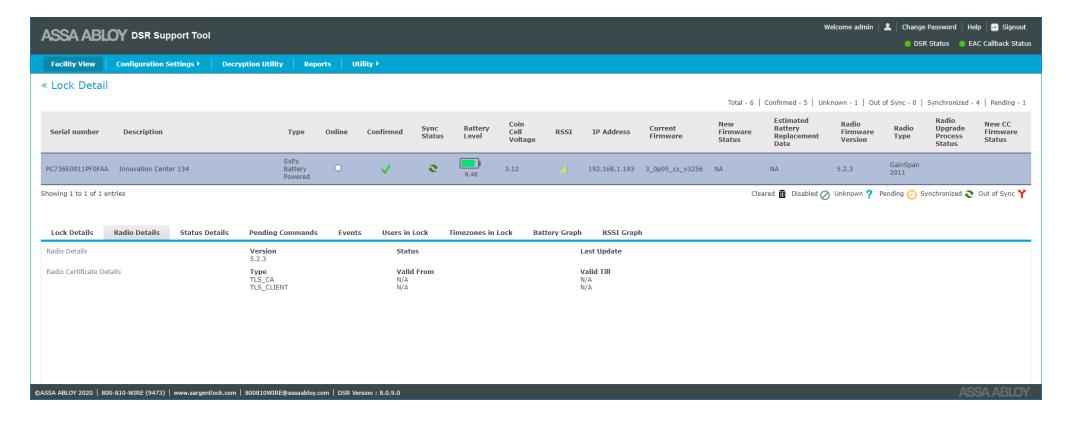This screenshot has height=427, width=1072.
Task: Go back via the « Lock Detail link
Action: click(x=75, y=85)
